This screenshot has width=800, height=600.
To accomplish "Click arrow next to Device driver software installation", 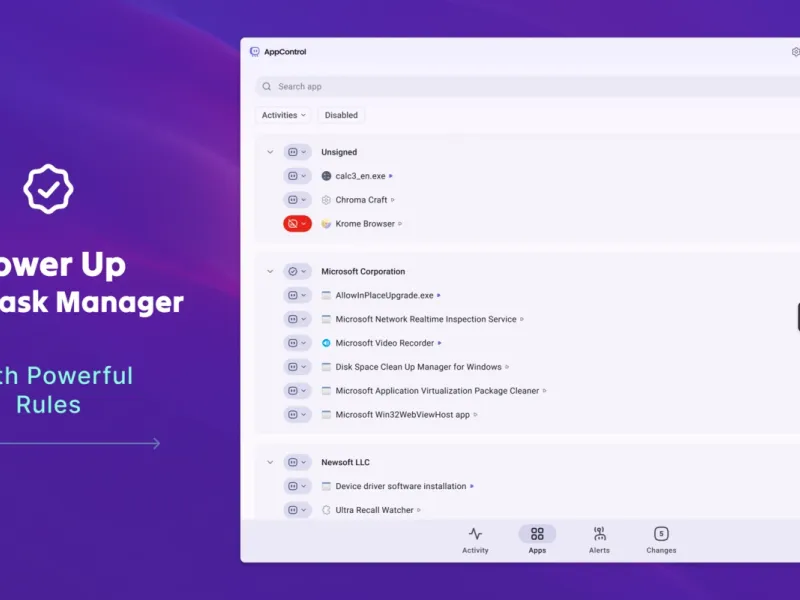I will 472,486.
